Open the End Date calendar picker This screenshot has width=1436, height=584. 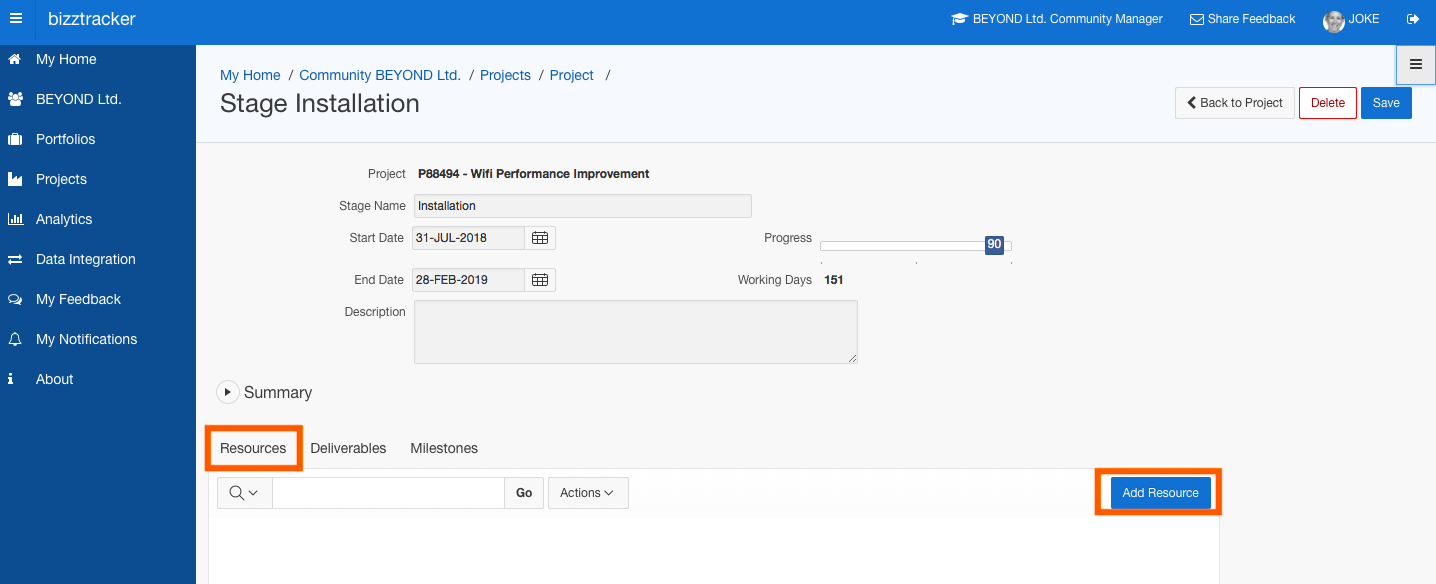click(x=540, y=280)
